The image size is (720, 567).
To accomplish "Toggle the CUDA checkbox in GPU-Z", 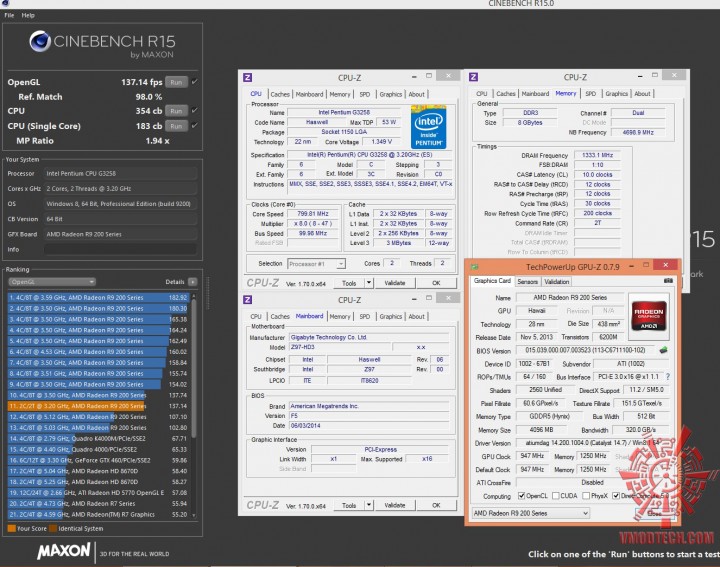I will [x=556, y=496].
